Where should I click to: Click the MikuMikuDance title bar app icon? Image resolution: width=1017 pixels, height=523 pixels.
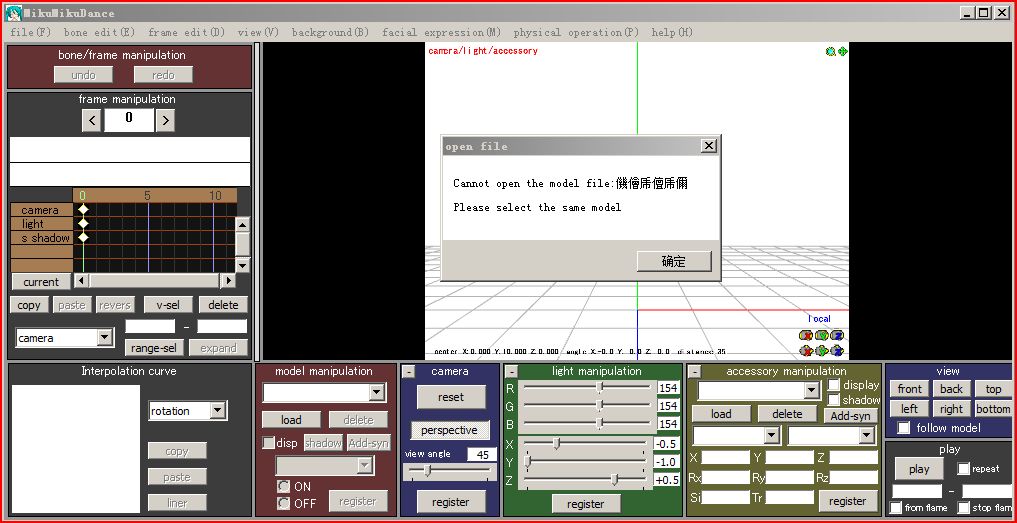(13, 12)
